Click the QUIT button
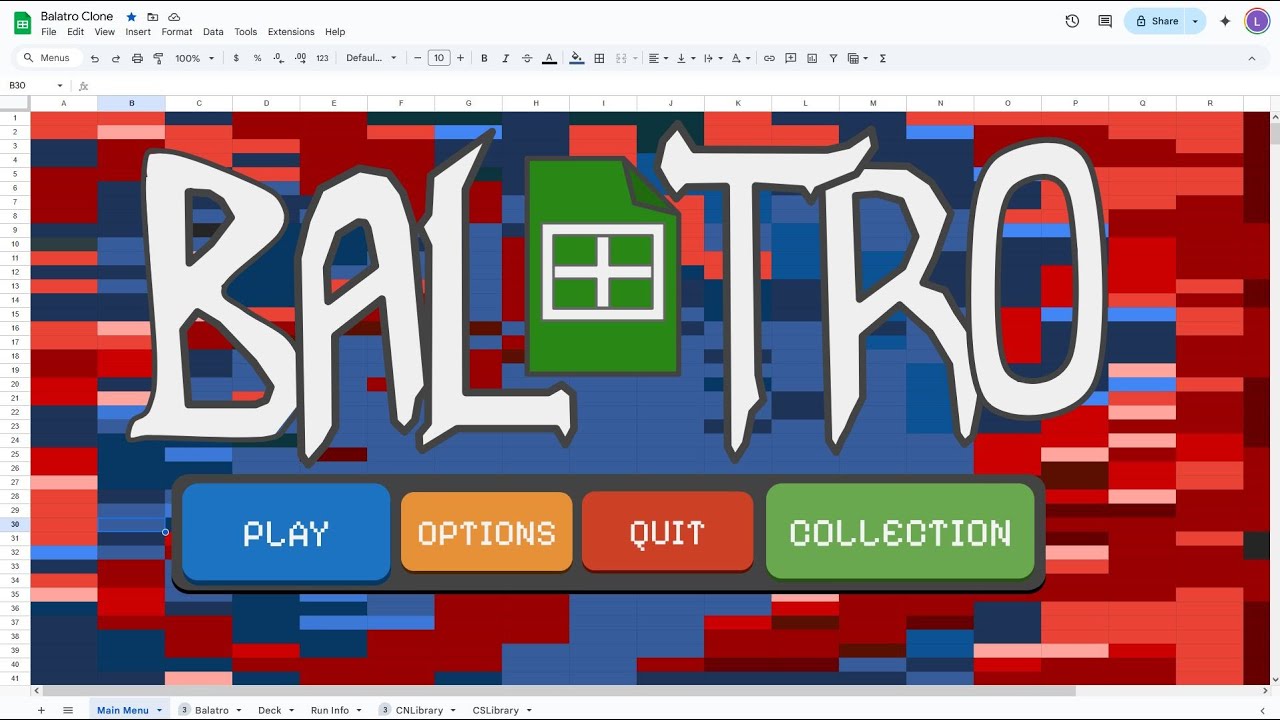Viewport: 1280px width, 720px height. 668,532
